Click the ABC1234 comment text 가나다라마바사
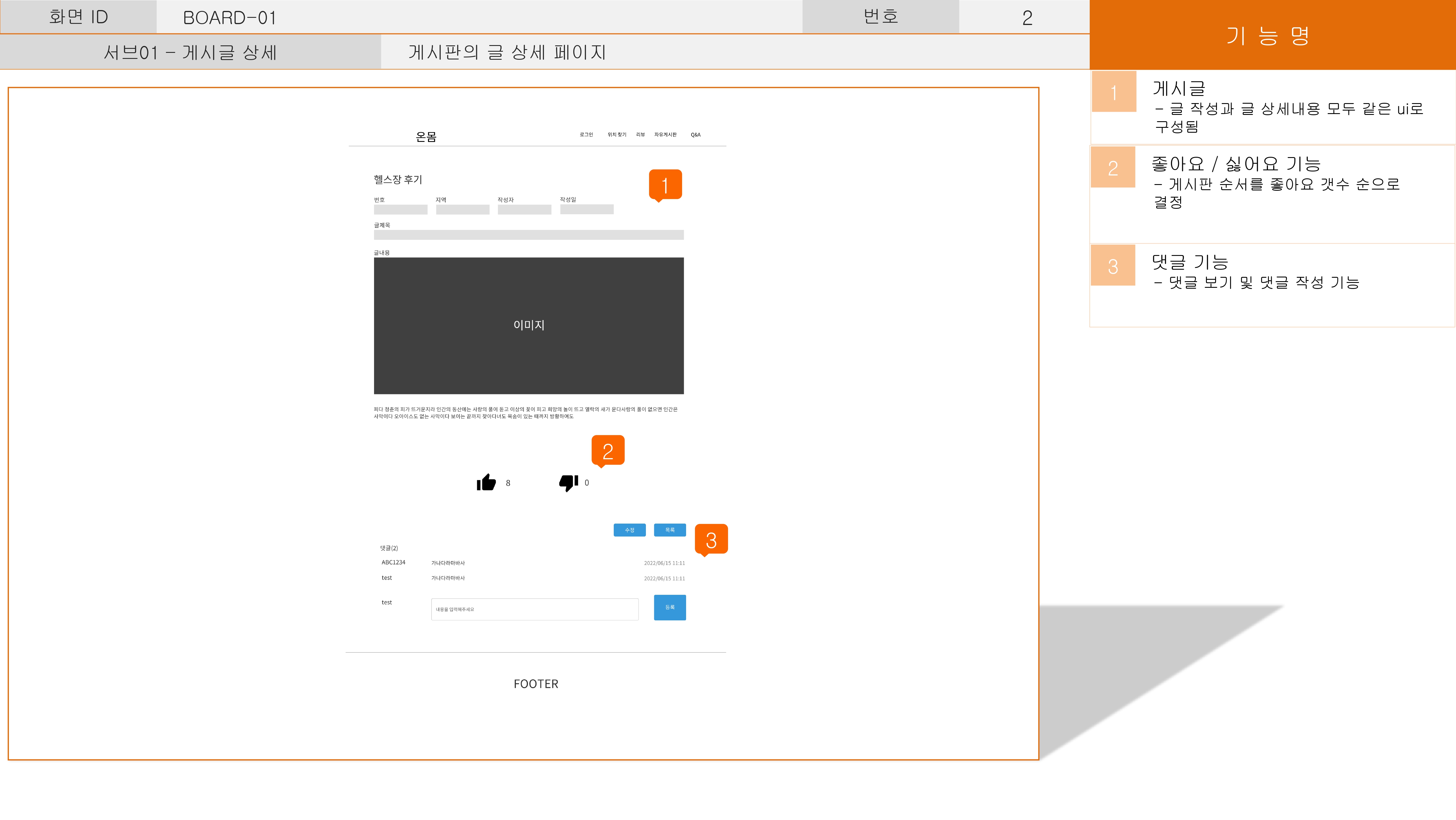The image size is (1456, 820). pos(448,563)
